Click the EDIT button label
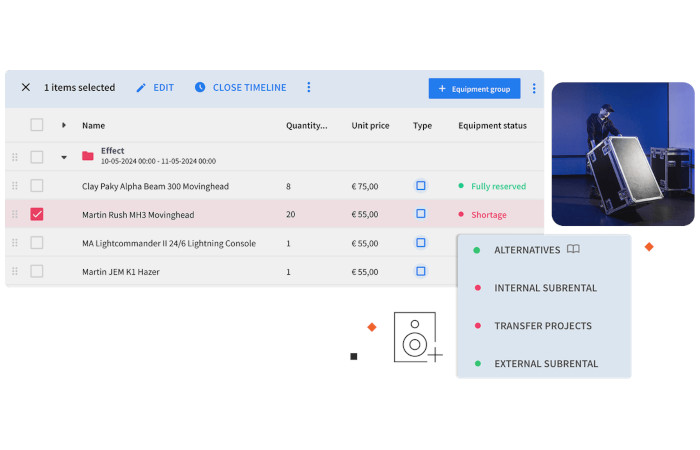Image resolution: width=700 pixels, height=450 pixels. (x=163, y=88)
